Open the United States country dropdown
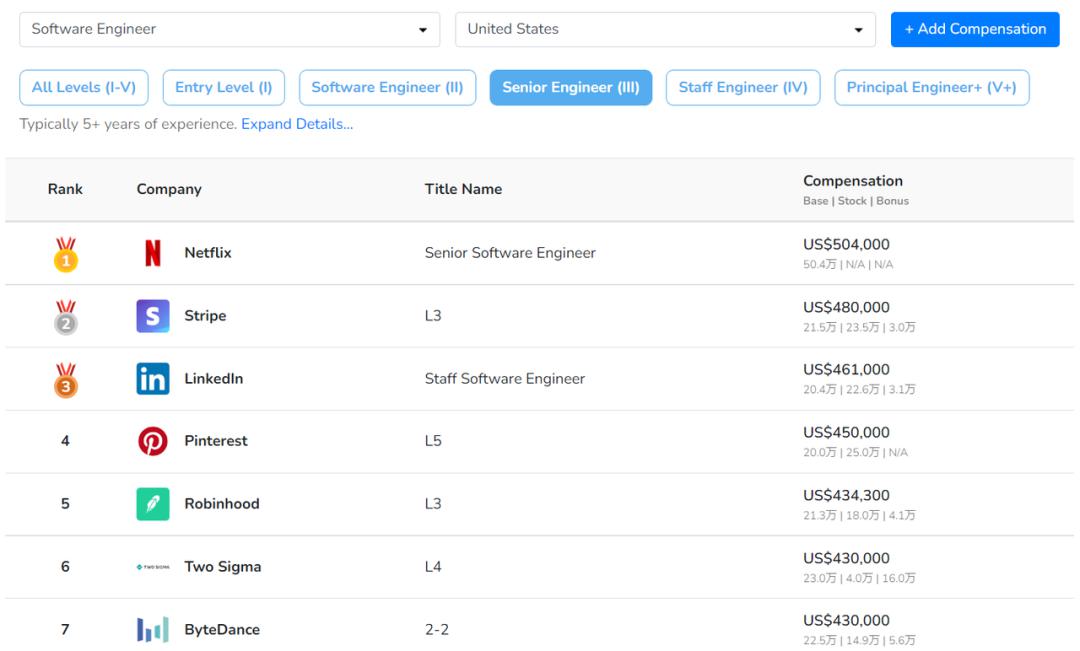Screen dimensions: 1080x651 click(x=665, y=29)
